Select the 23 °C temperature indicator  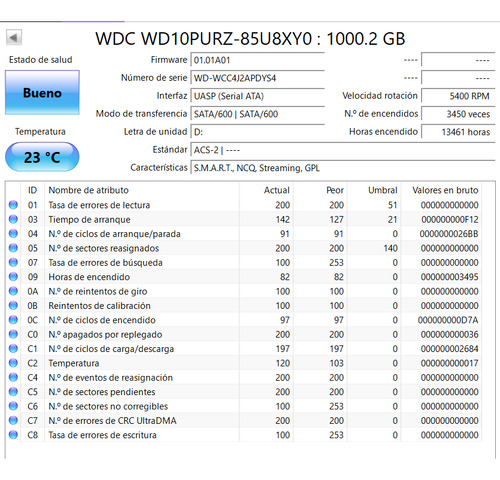click(42, 157)
